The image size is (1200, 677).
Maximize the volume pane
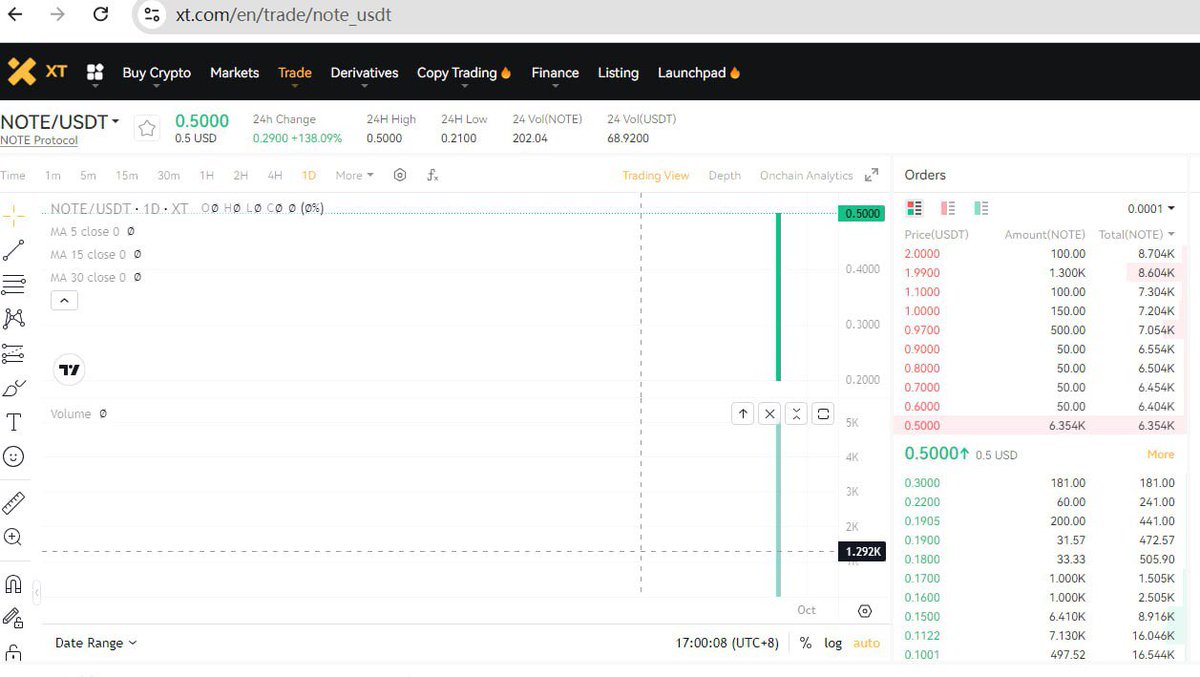(x=823, y=413)
